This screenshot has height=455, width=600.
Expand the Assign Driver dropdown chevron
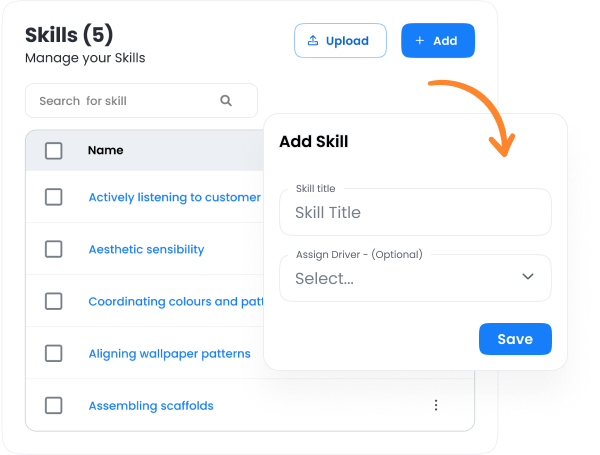tap(528, 277)
